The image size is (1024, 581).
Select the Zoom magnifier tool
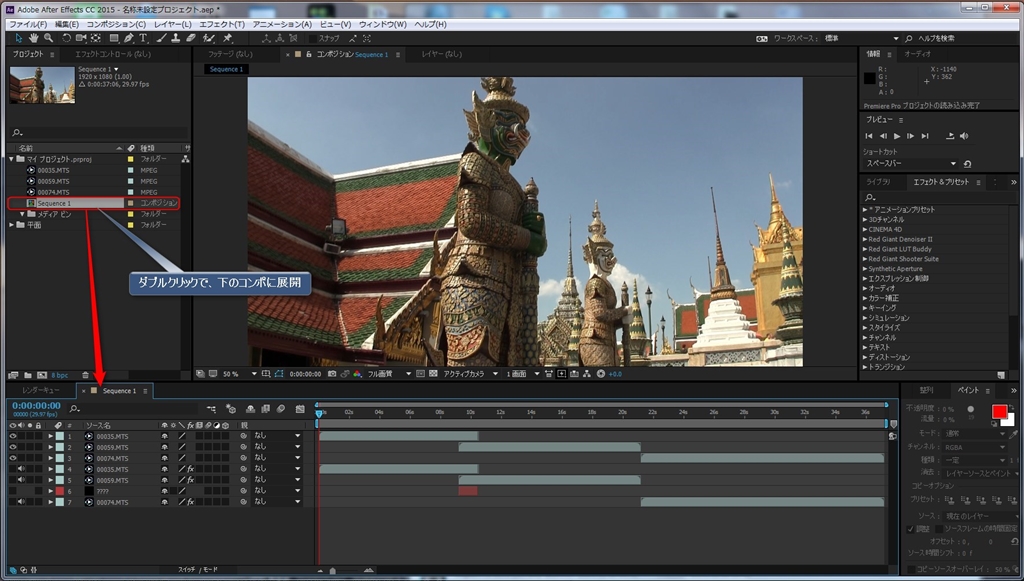(x=49, y=38)
